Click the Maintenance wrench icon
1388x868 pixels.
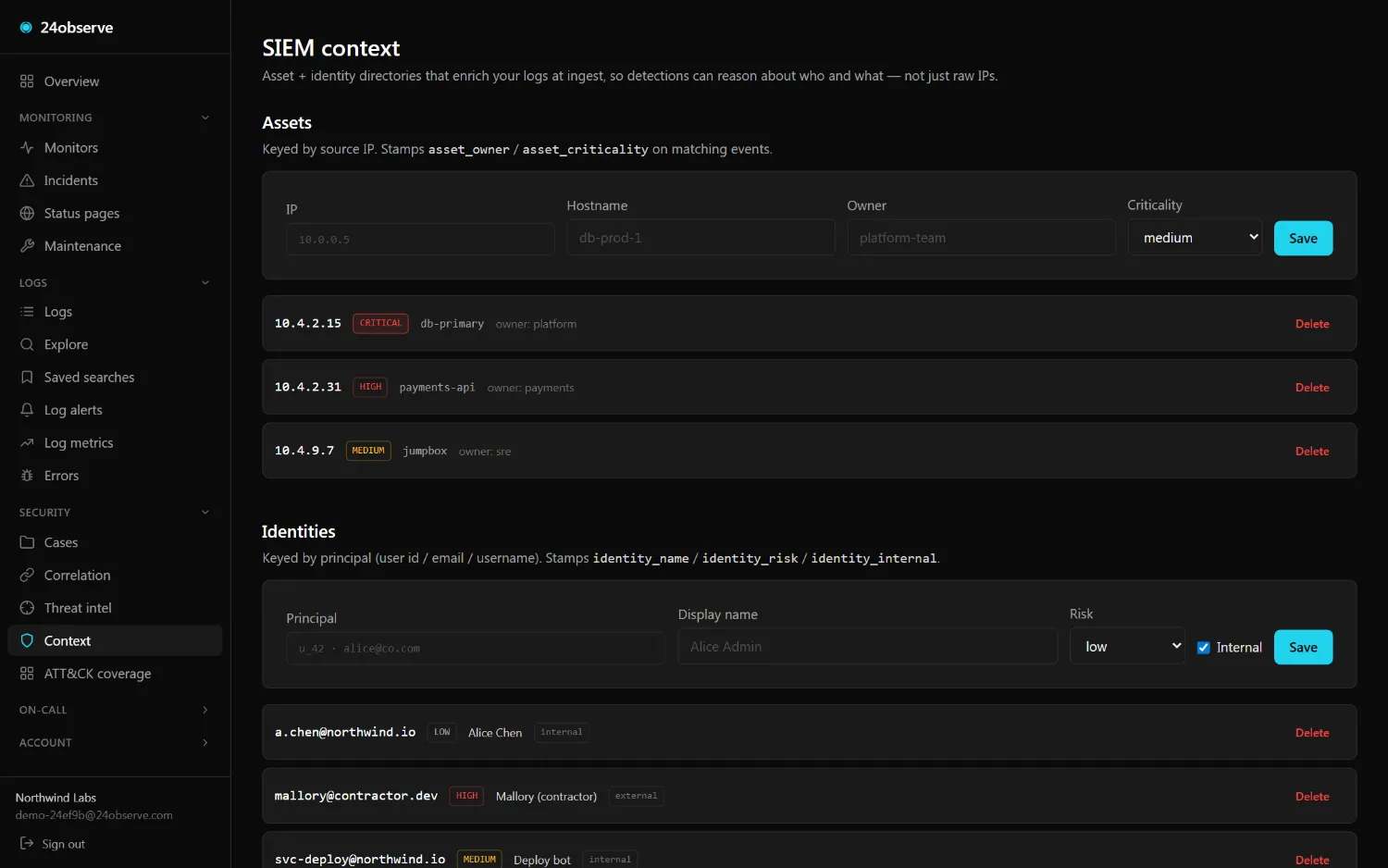pos(27,246)
